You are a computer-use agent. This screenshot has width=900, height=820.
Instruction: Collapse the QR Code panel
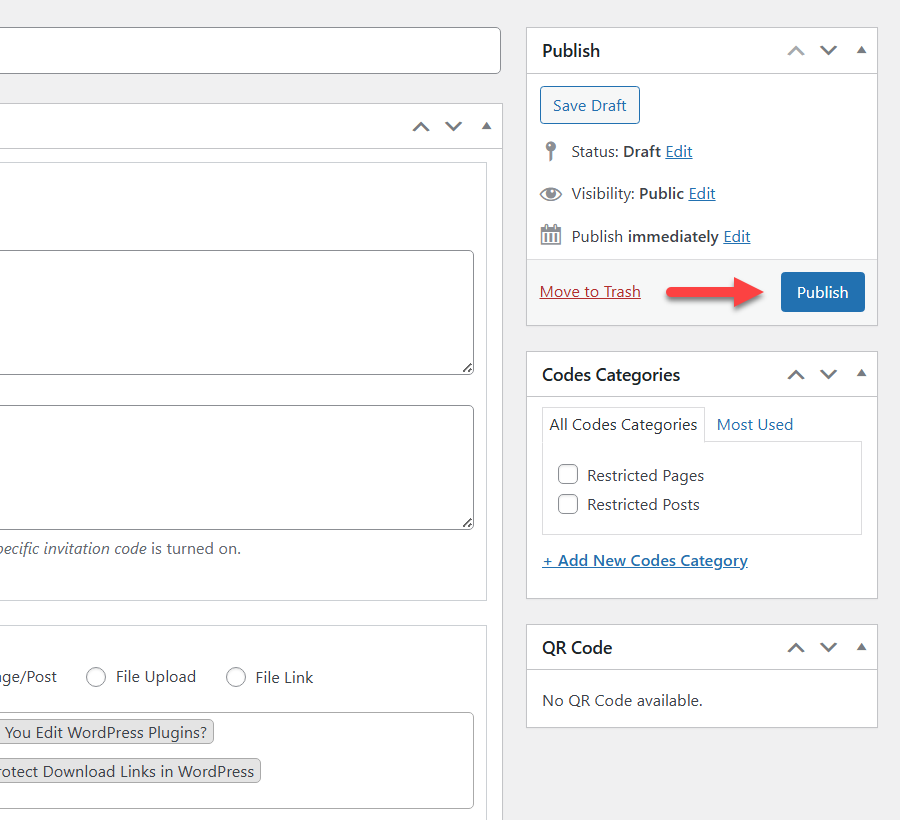[x=861, y=647]
